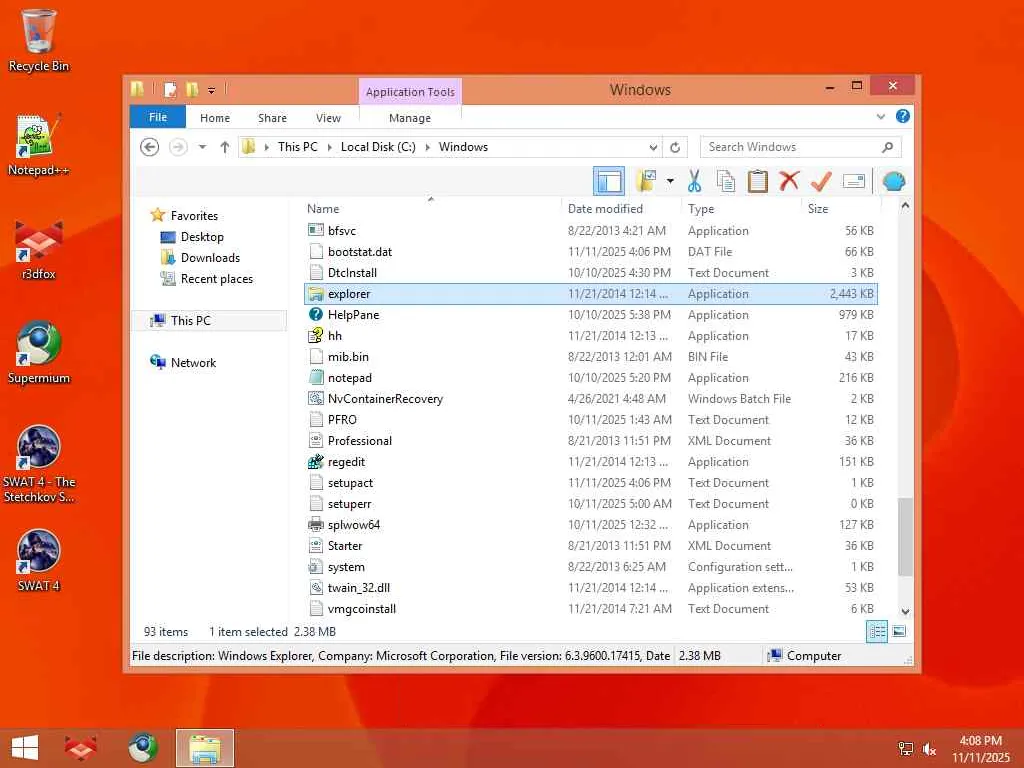
Task: Click the folder options toolbar icon
Action: click(x=647, y=181)
